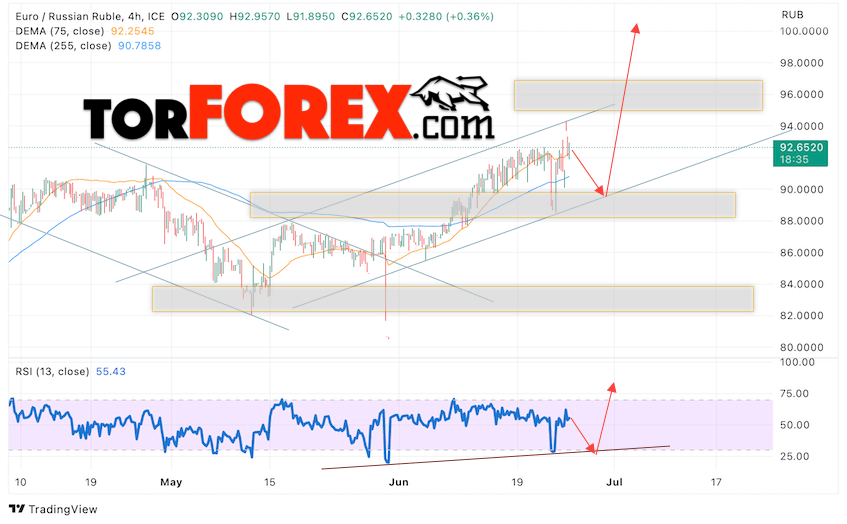Click the Jul label on time axis
The height and width of the screenshot is (524, 847).
[x=614, y=482]
